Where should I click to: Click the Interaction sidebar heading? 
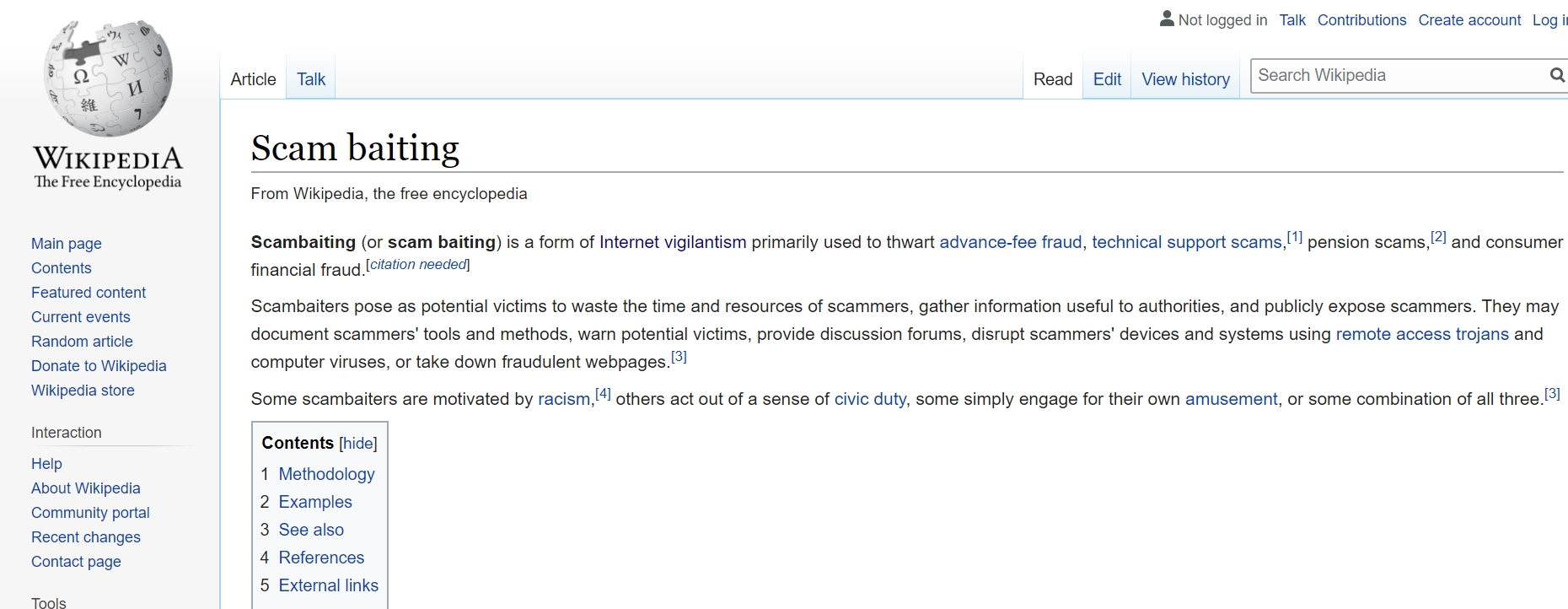click(x=67, y=433)
